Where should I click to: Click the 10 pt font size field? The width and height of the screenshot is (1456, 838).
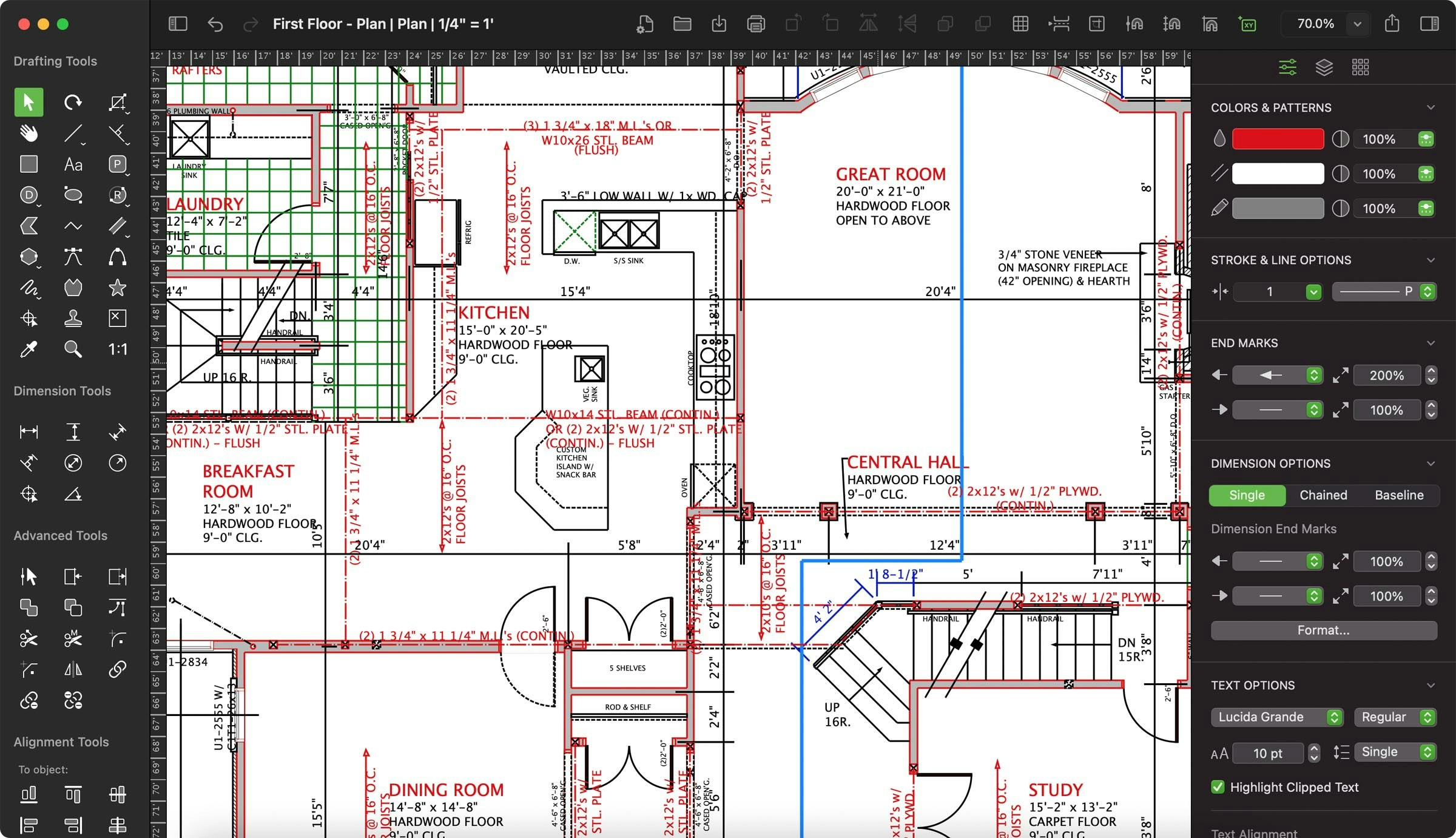click(x=1267, y=753)
